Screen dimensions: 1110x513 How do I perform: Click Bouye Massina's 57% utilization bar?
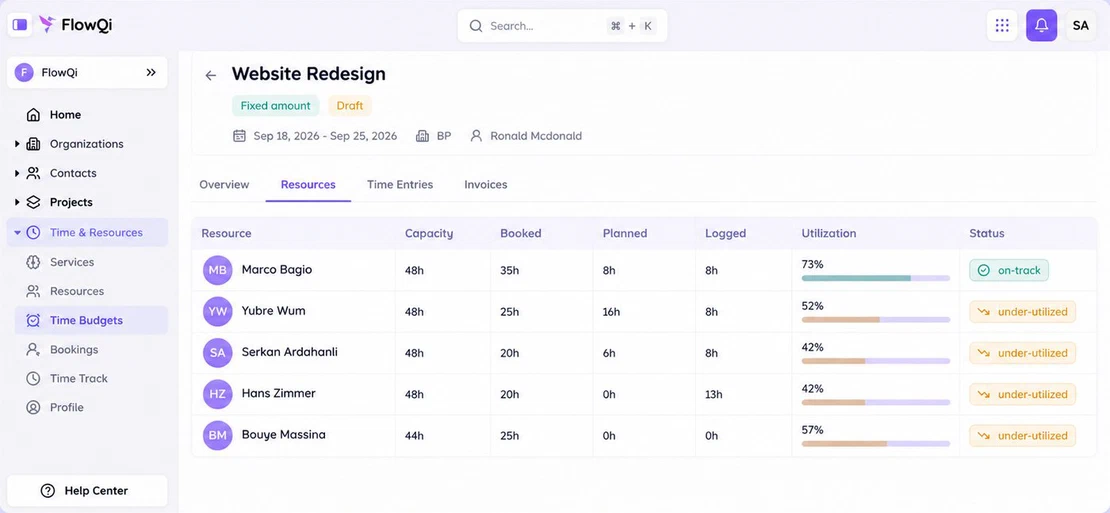(876, 444)
